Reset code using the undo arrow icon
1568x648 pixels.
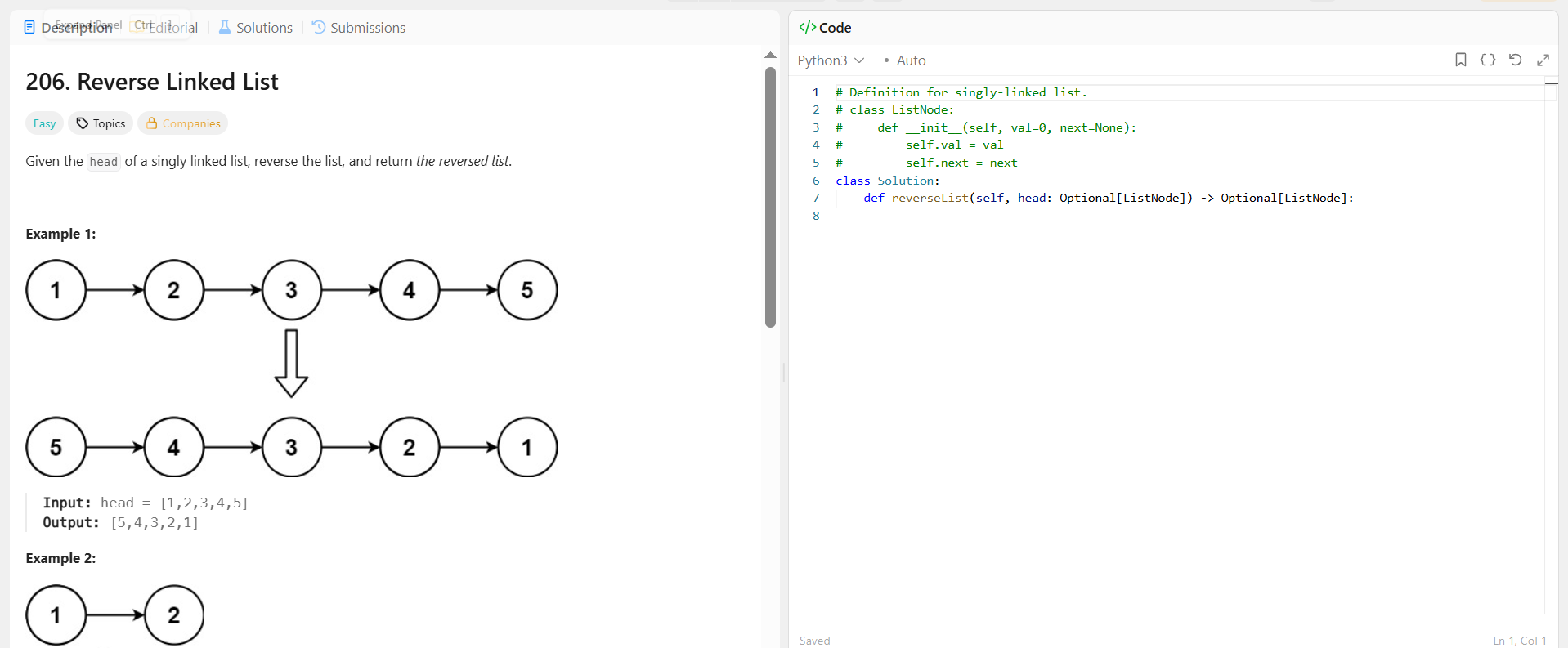[1515, 60]
